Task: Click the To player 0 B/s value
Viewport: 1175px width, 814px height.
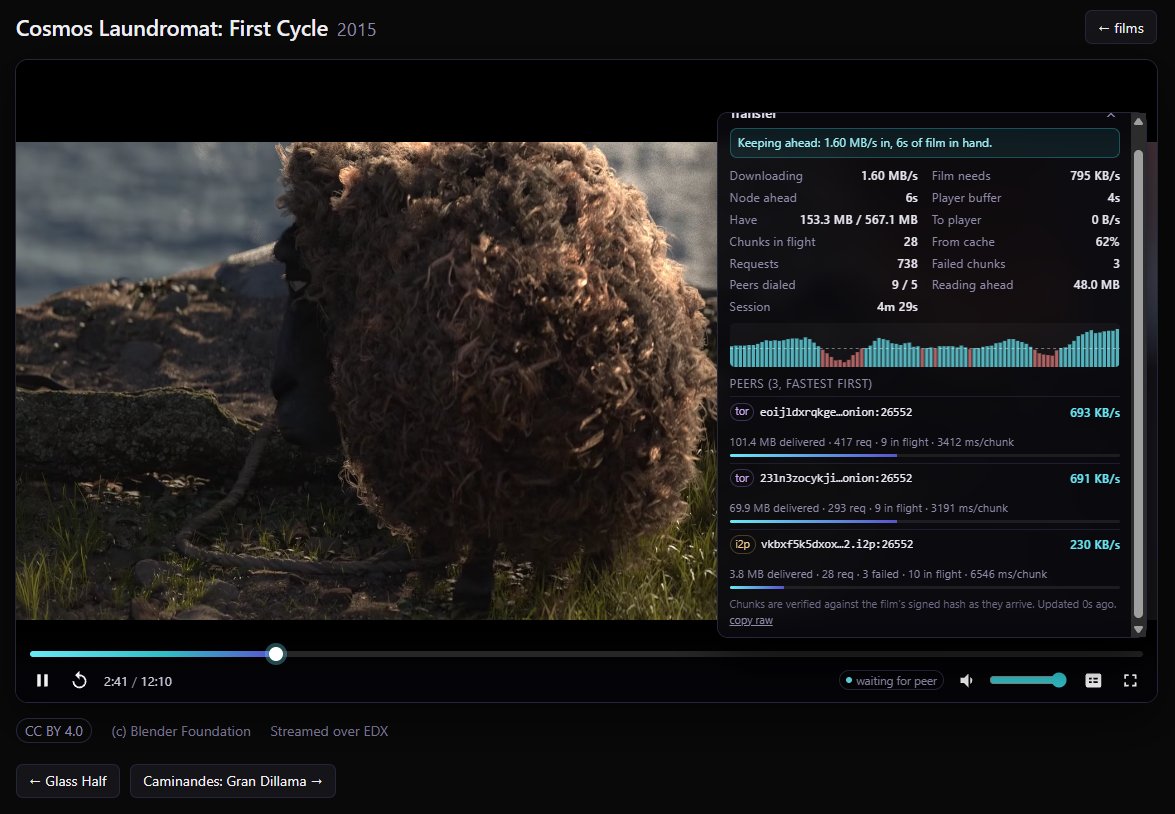Action: (1105, 220)
